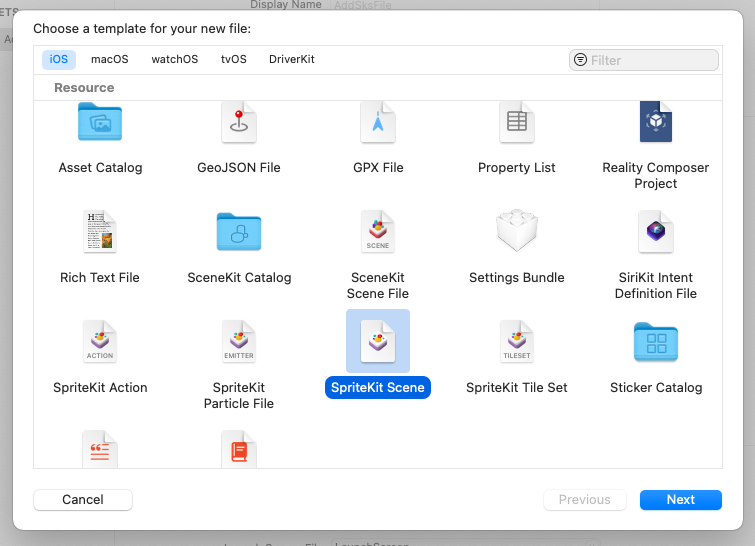Viewport: 755px width, 546px height.
Task: Click the 'Resource' section header
Action: pos(84,88)
